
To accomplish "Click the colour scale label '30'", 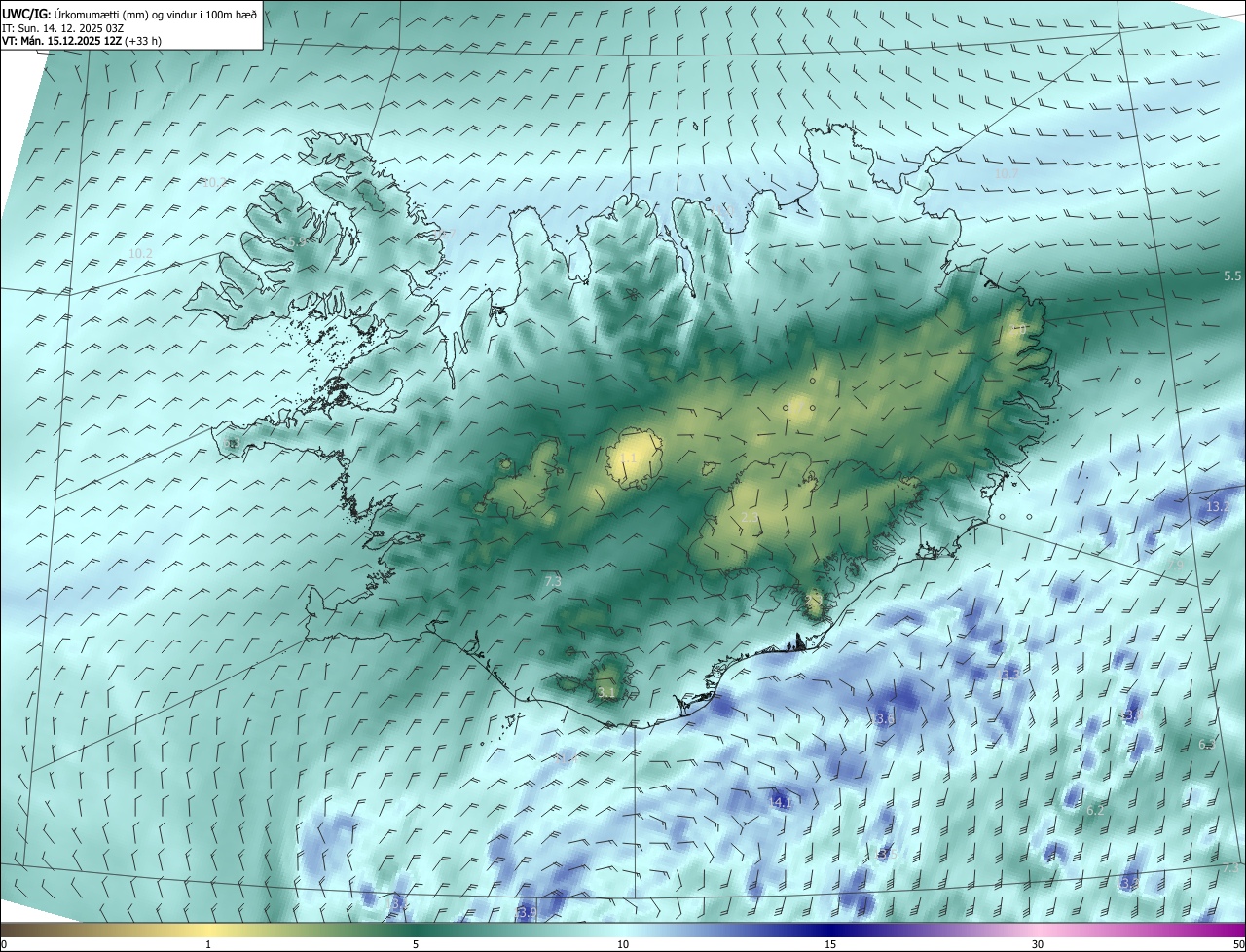I will click(x=1038, y=944).
